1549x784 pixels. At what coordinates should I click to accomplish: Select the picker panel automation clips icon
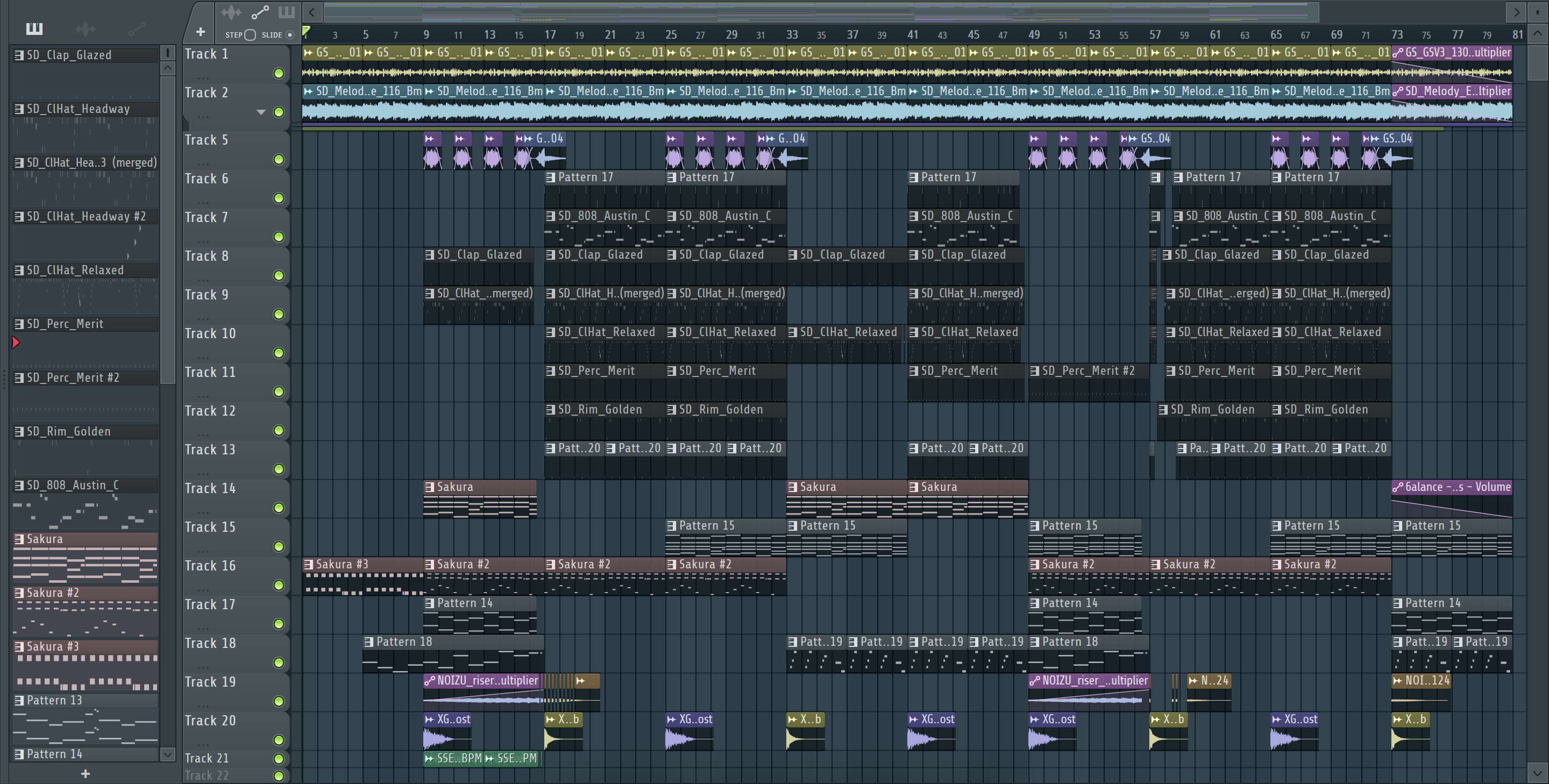[x=137, y=28]
